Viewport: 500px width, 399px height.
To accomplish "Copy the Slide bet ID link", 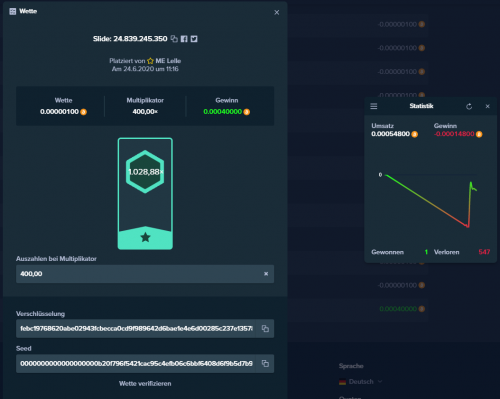I will [174, 39].
